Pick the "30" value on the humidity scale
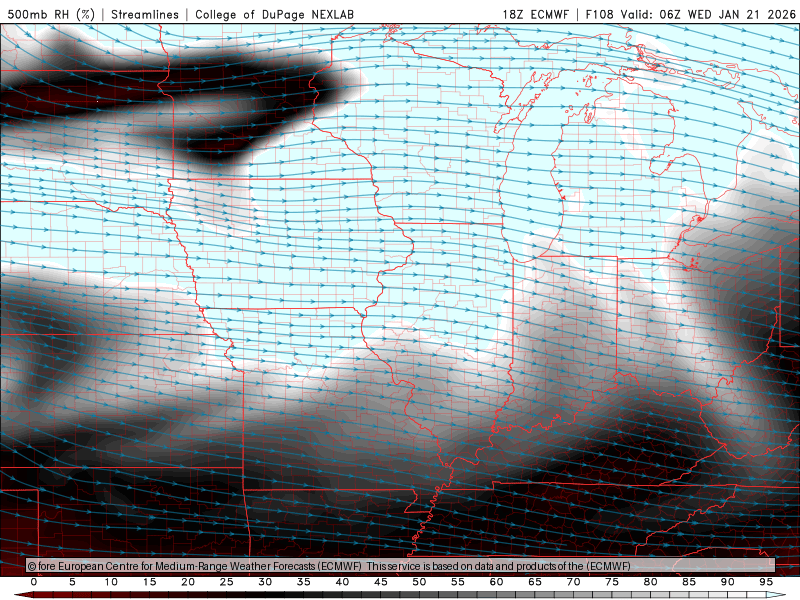The height and width of the screenshot is (600, 800). [265, 582]
